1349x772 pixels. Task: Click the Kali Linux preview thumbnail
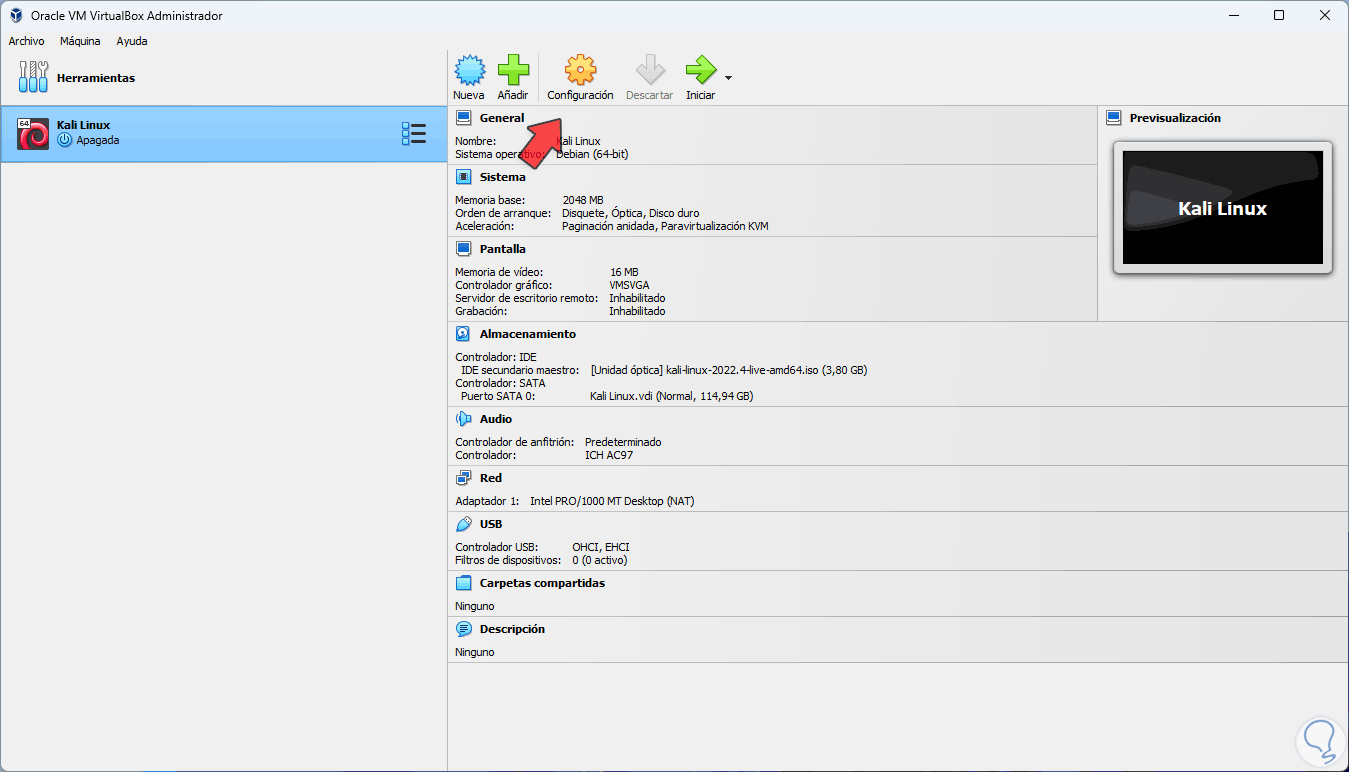click(x=1222, y=208)
